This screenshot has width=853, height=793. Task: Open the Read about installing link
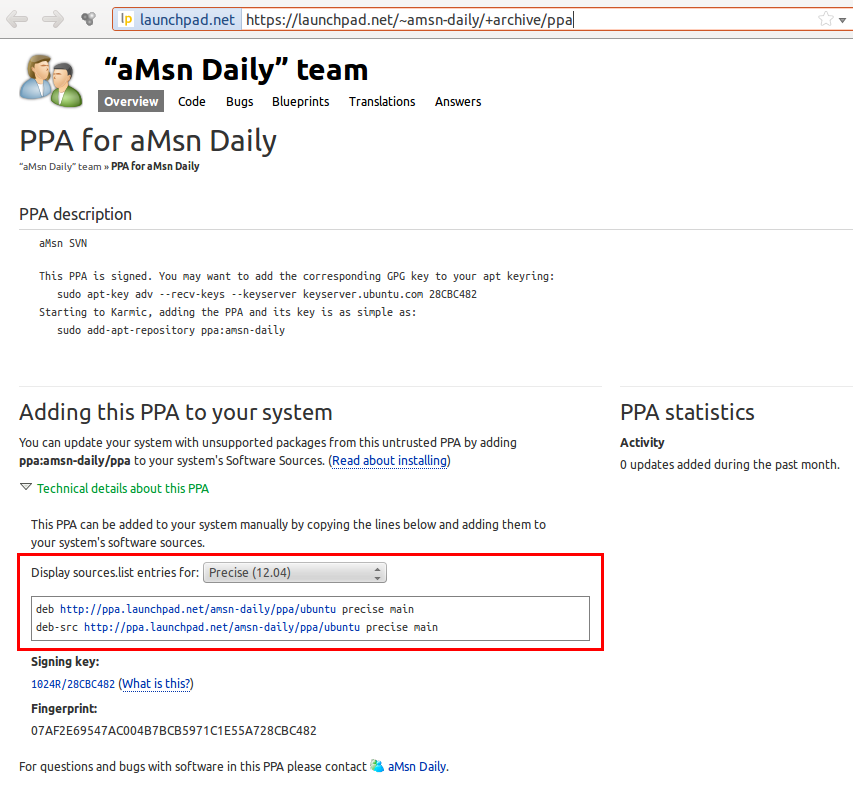point(390,461)
